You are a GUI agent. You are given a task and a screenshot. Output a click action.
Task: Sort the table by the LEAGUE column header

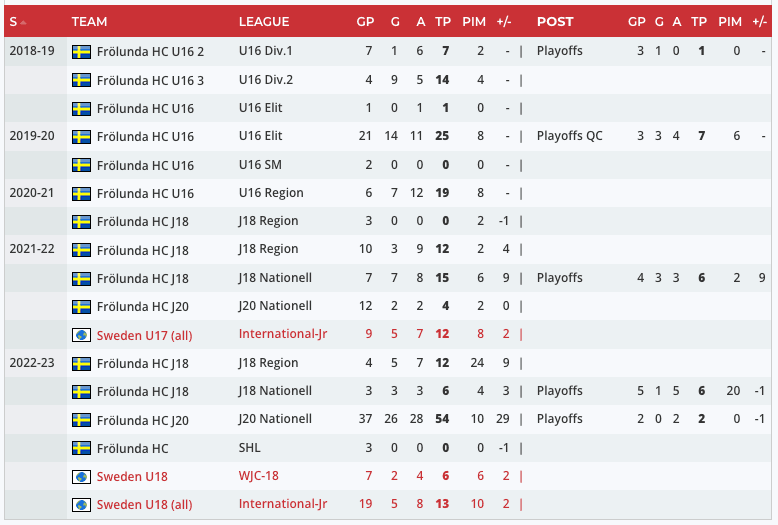coord(264,22)
